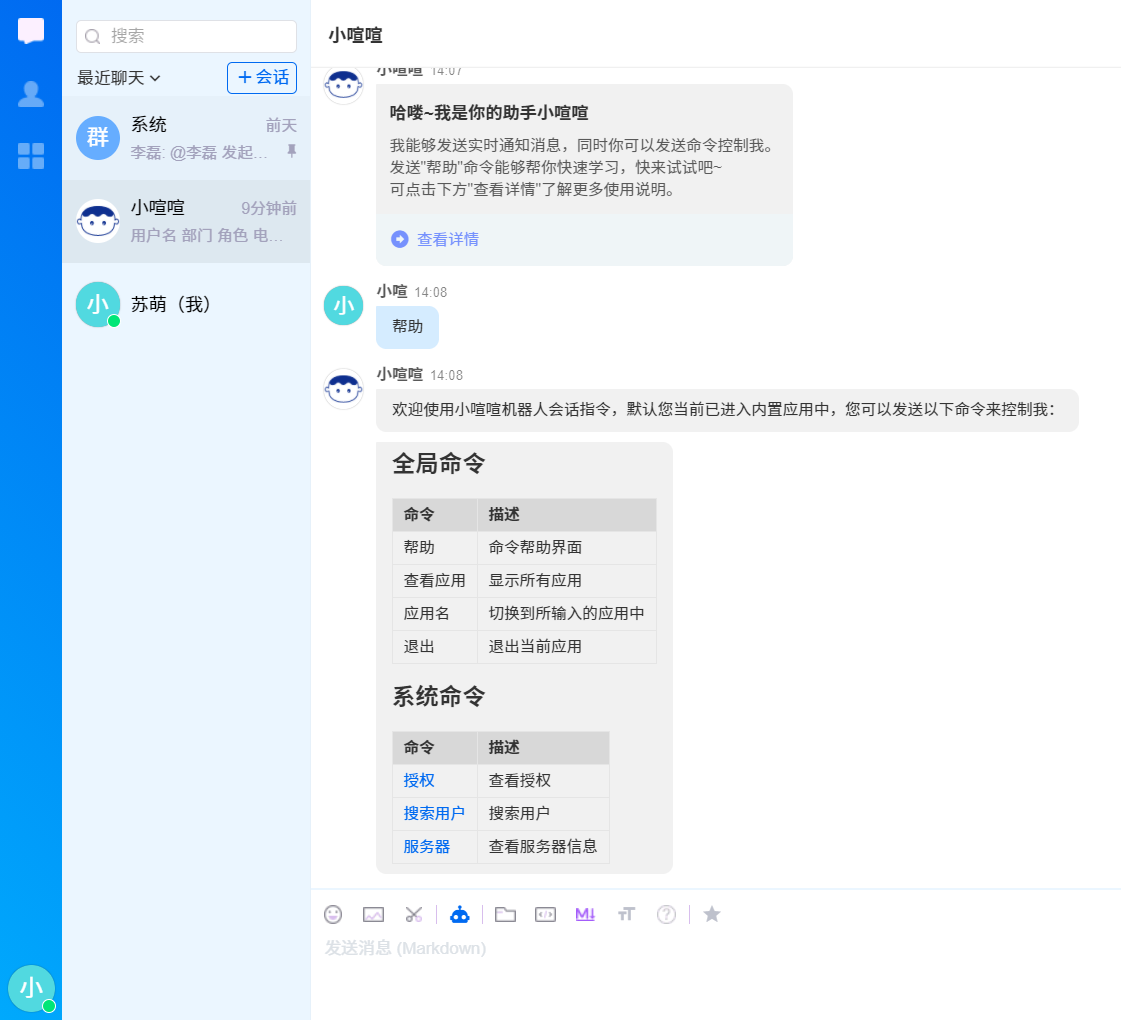Screen dimensions: 1121x1020
Task: Open the help question mark icon
Action: click(666, 914)
